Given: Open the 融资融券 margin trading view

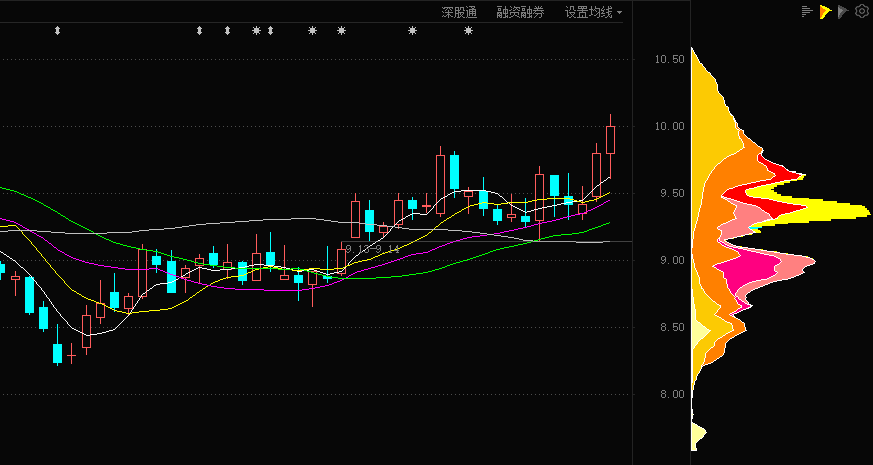Looking at the screenshot, I should 520,12.
